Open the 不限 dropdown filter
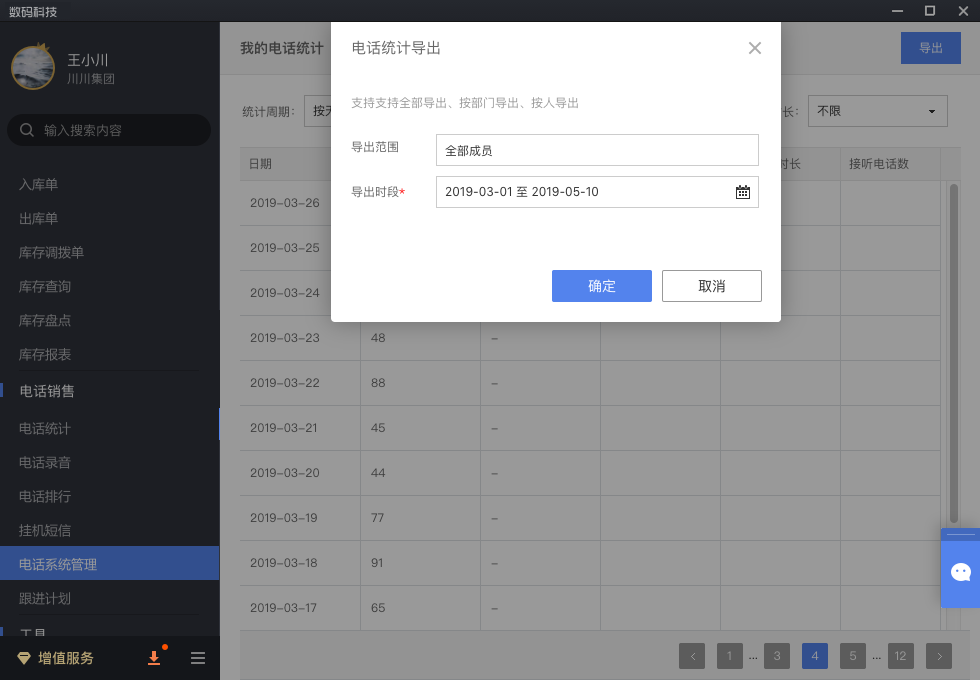Viewport: 980px width, 680px height. coord(877,111)
